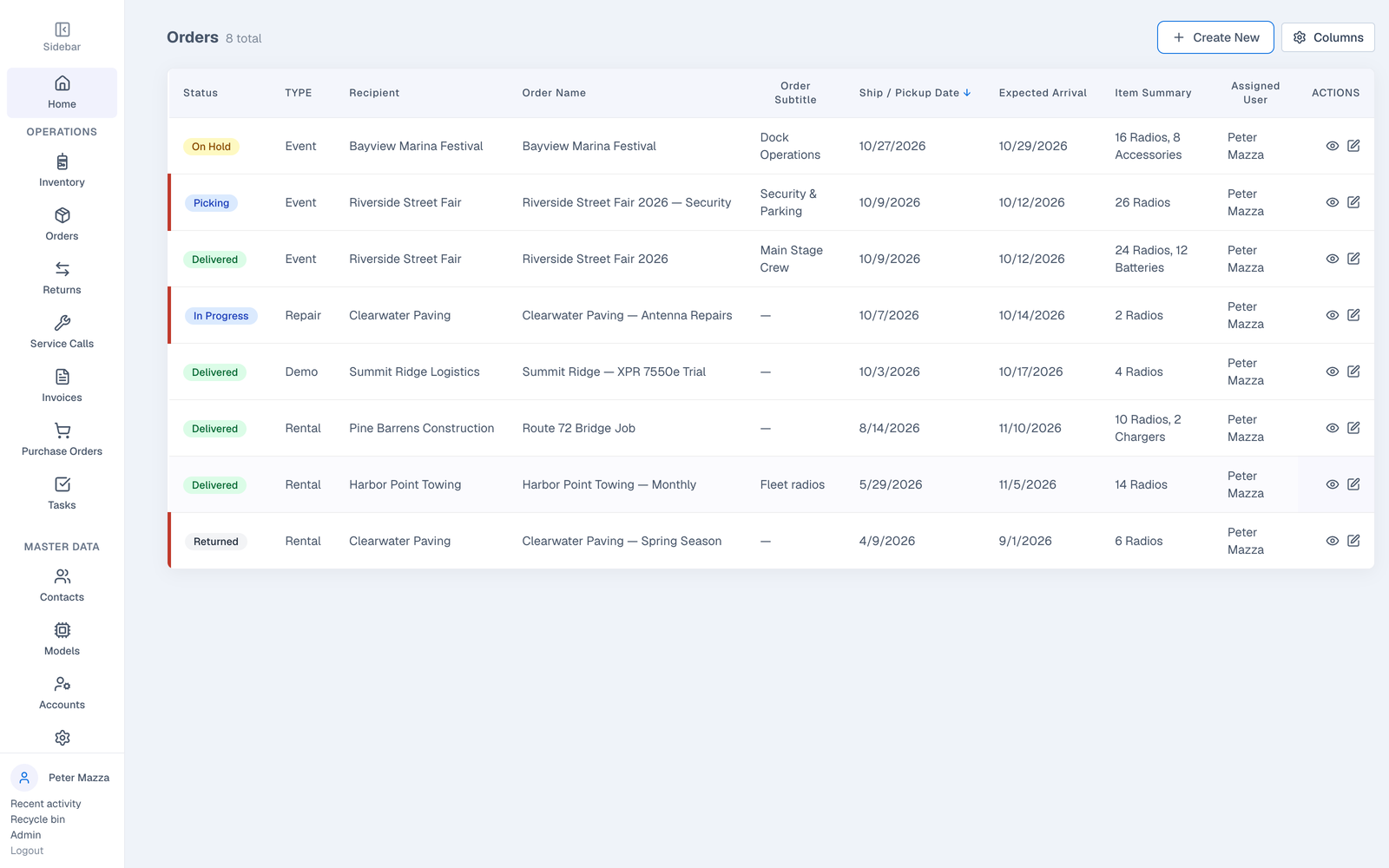Viewport: 1389px width, 868px height.
Task: View Summit Ridge — XPR 7550e Trial order
Action: tap(1333, 372)
